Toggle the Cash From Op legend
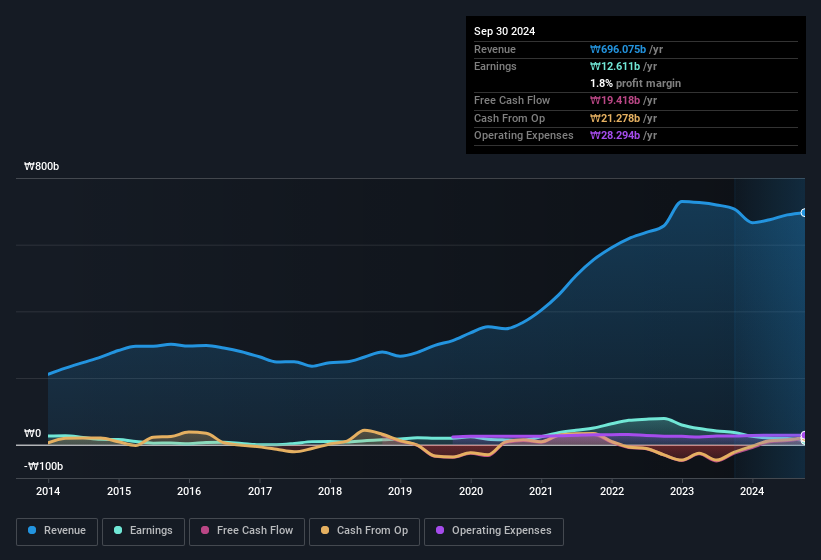The height and width of the screenshot is (560, 821). pyautogui.click(x=364, y=531)
